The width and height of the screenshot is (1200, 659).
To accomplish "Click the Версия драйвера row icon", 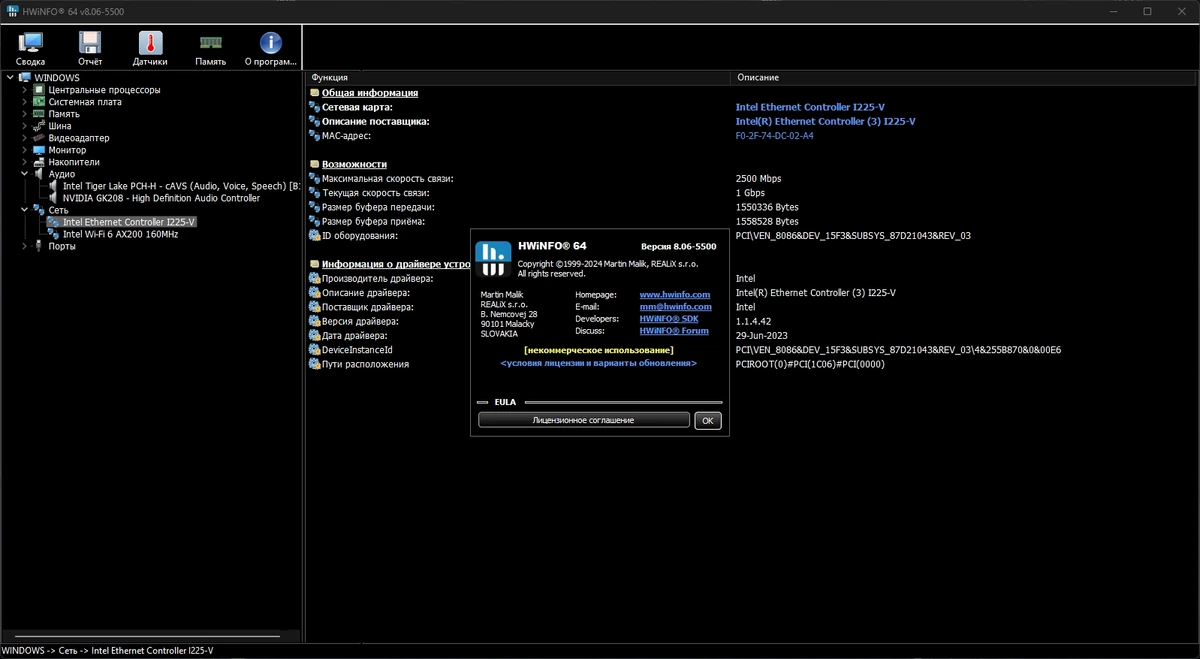I will click(x=314, y=322).
